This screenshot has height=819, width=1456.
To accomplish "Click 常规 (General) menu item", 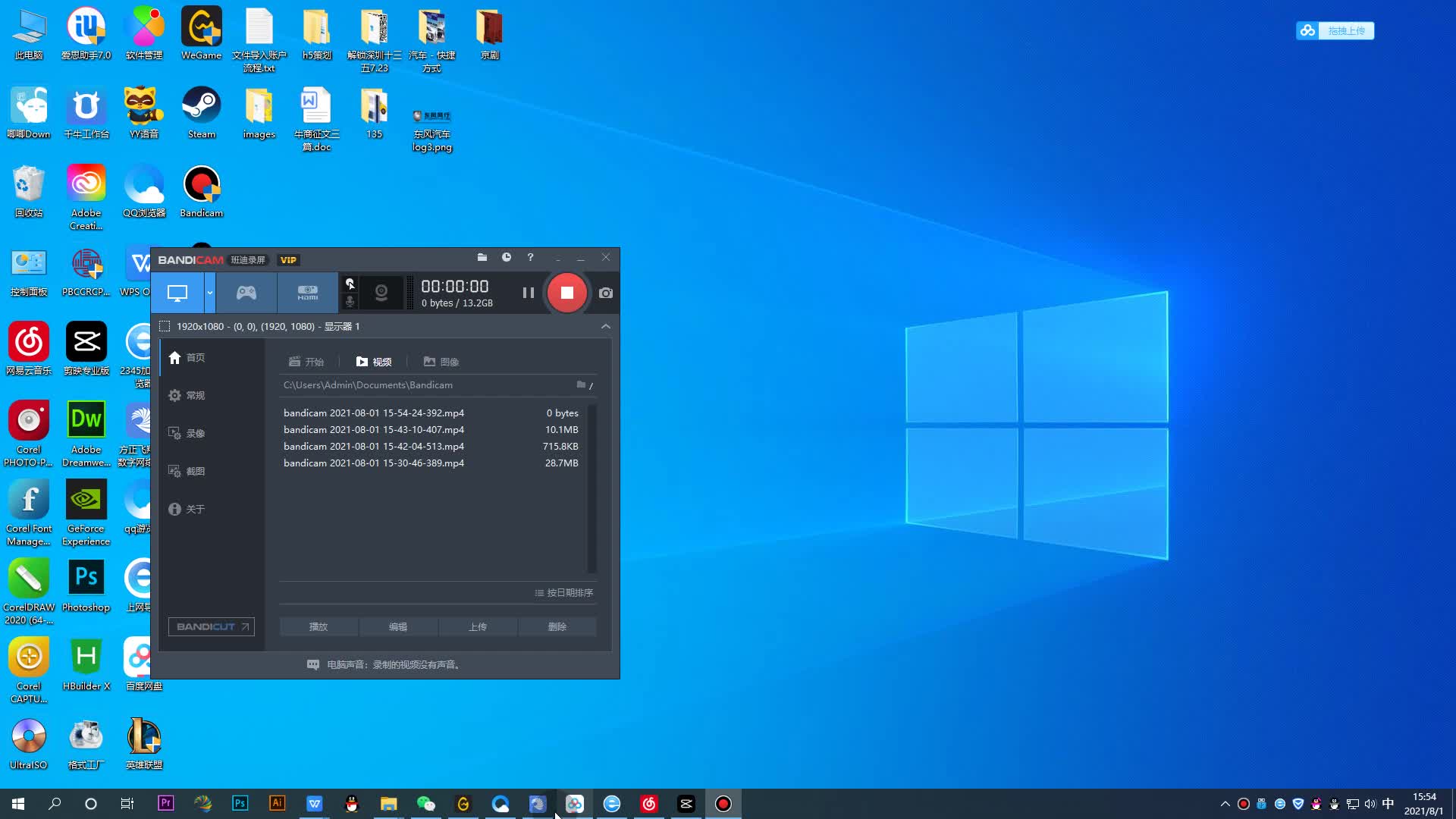I will click(195, 395).
